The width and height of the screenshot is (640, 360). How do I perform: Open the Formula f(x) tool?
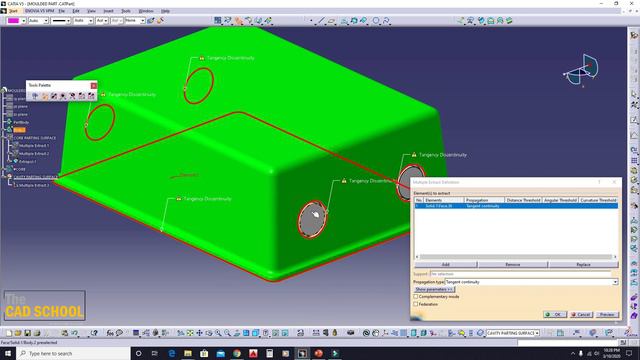tap(110, 333)
